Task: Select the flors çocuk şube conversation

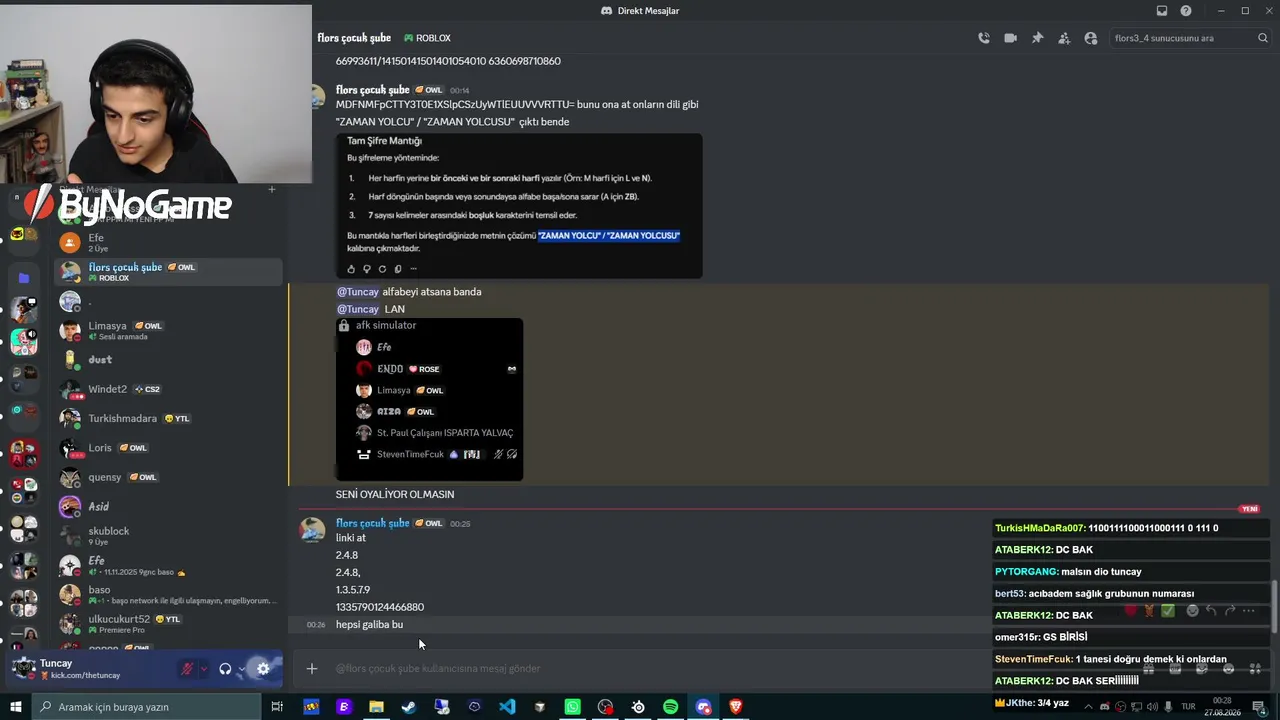Action: [168, 272]
